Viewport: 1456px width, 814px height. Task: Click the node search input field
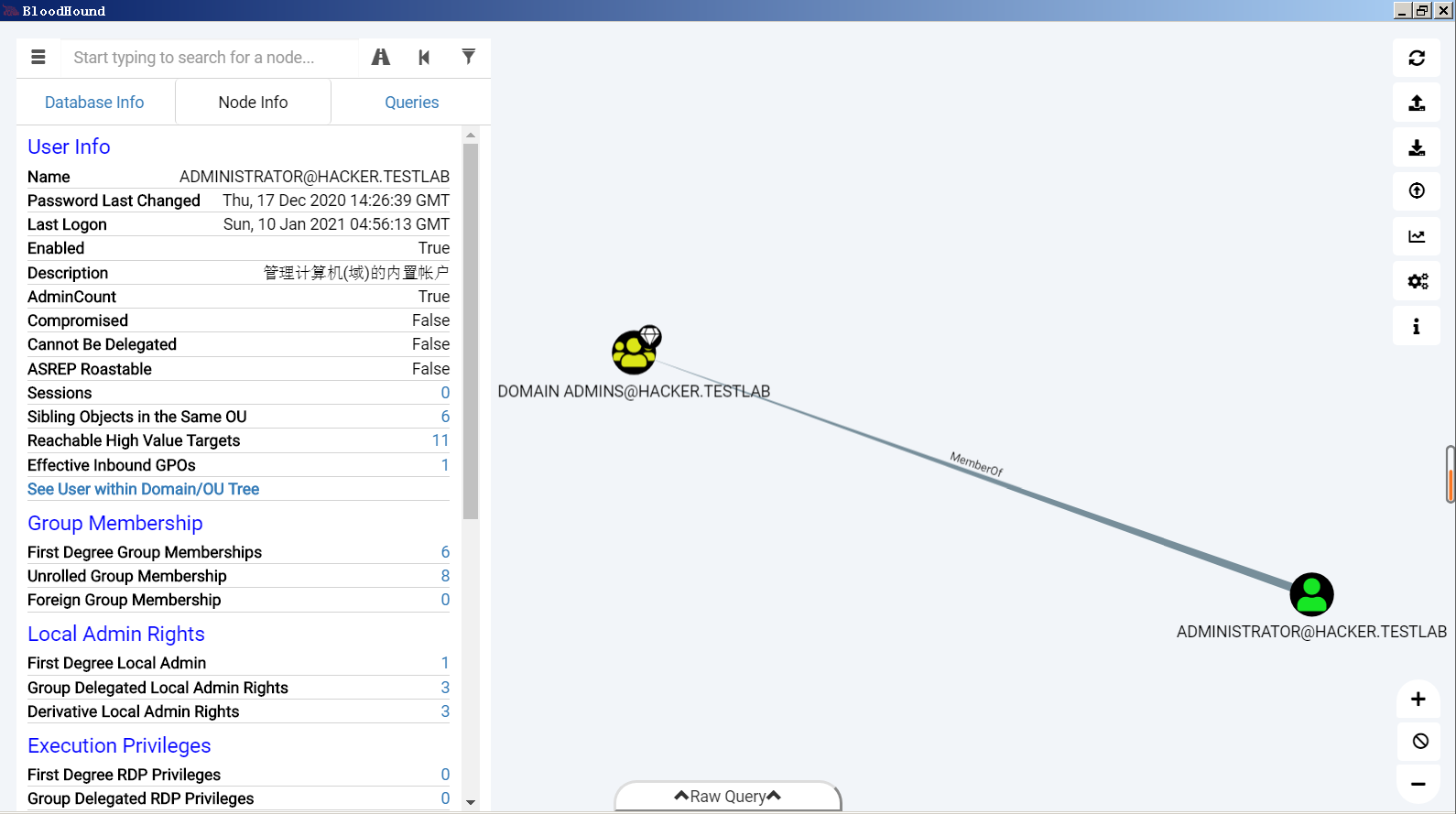211,58
